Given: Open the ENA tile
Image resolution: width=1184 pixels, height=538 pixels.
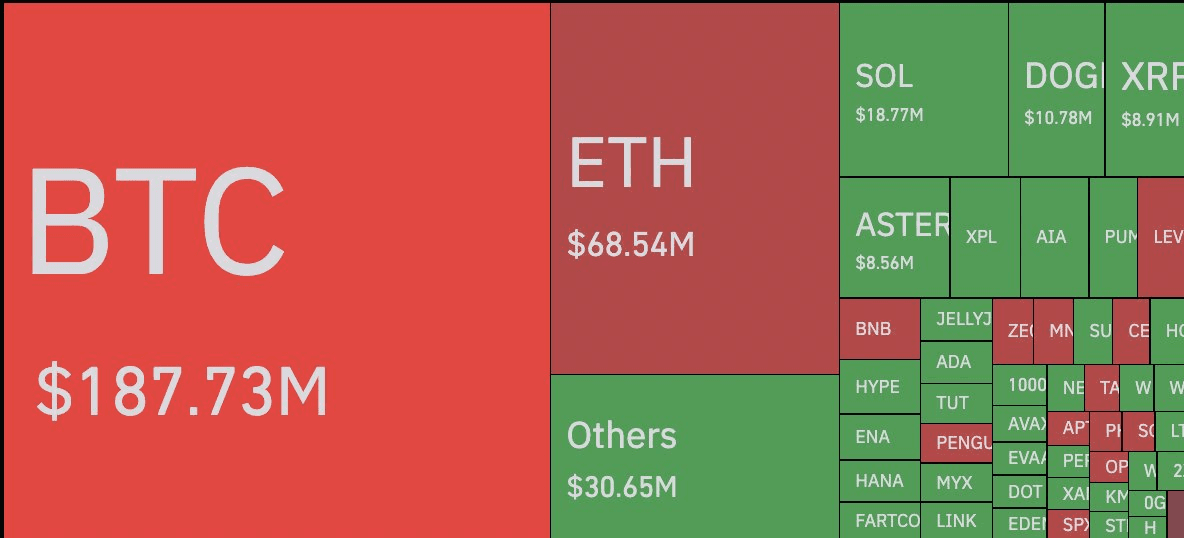Looking at the screenshot, I should tap(878, 437).
